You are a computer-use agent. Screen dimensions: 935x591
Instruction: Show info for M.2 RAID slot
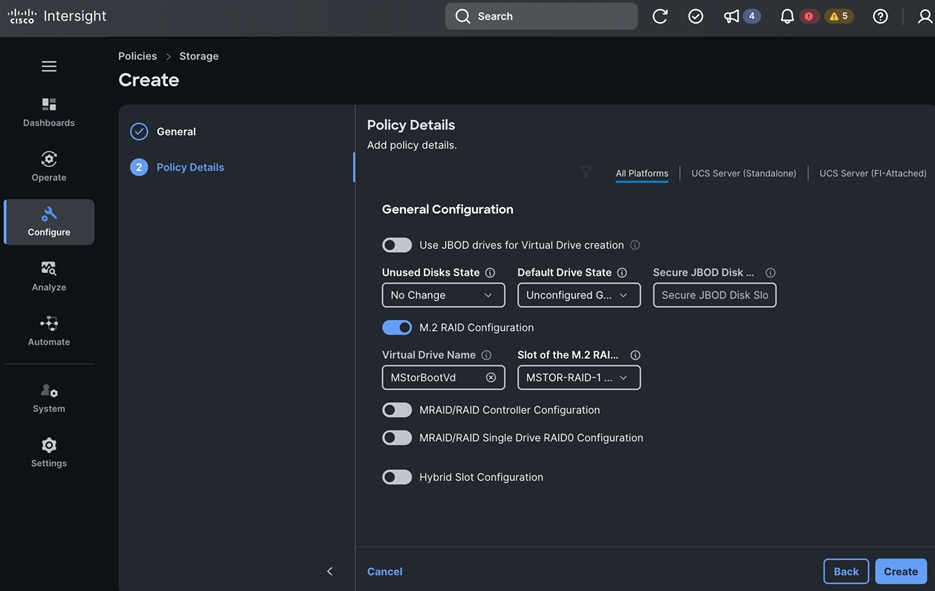pos(636,355)
